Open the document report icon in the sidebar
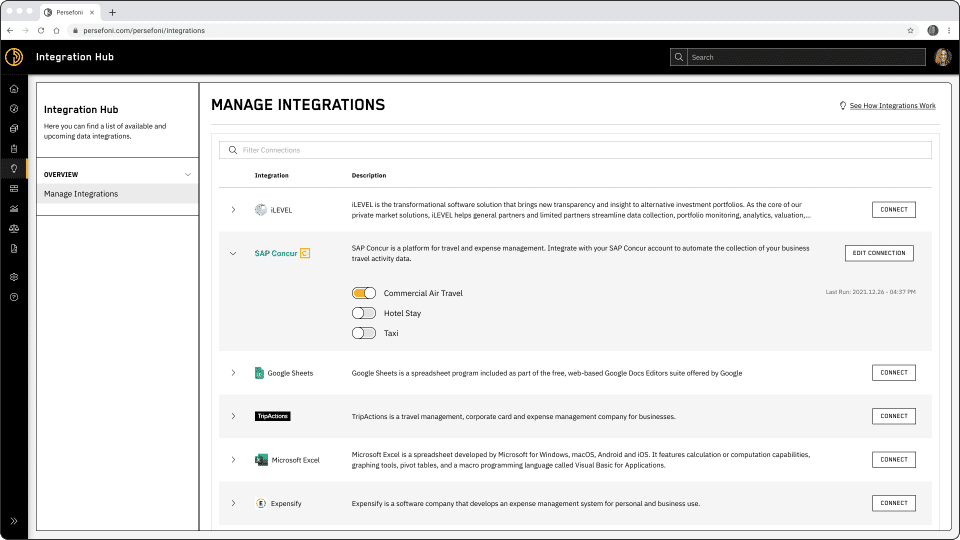Image resolution: width=960 pixels, height=540 pixels. coord(14,249)
